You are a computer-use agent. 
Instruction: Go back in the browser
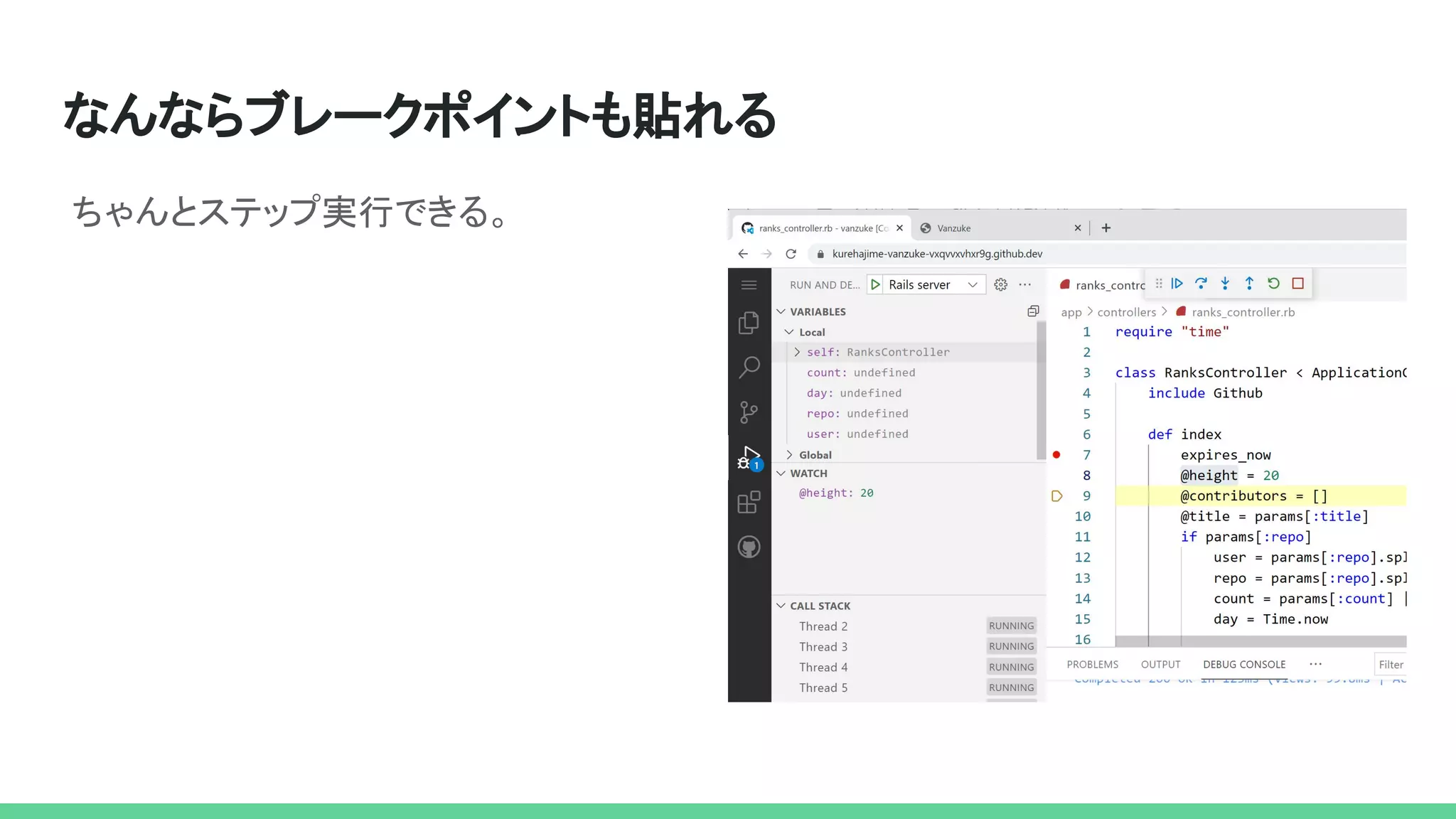coord(743,254)
